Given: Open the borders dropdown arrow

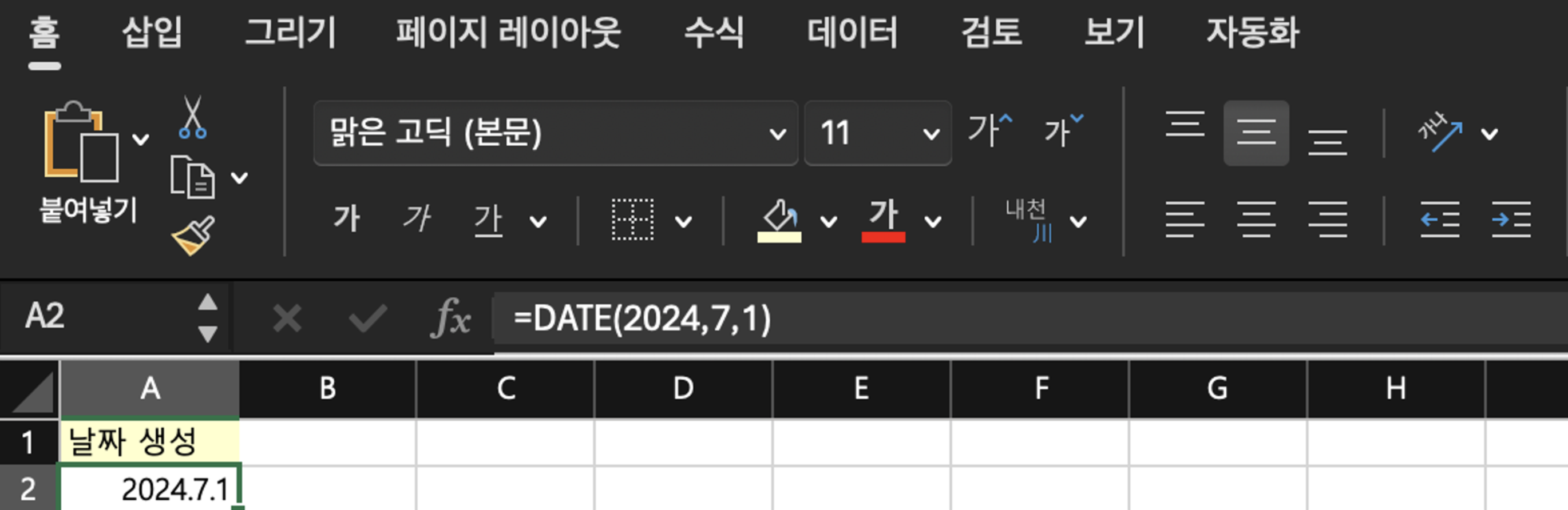Looking at the screenshot, I should coord(683,221).
